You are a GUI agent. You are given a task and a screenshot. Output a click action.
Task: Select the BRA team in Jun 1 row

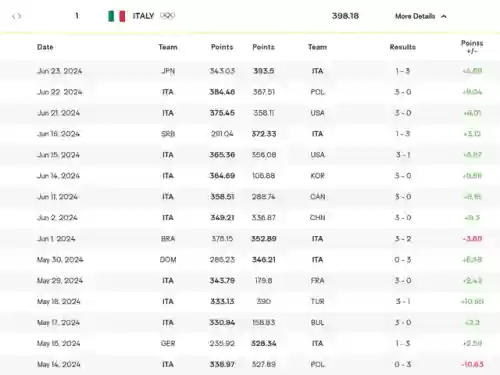coord(168,239)
